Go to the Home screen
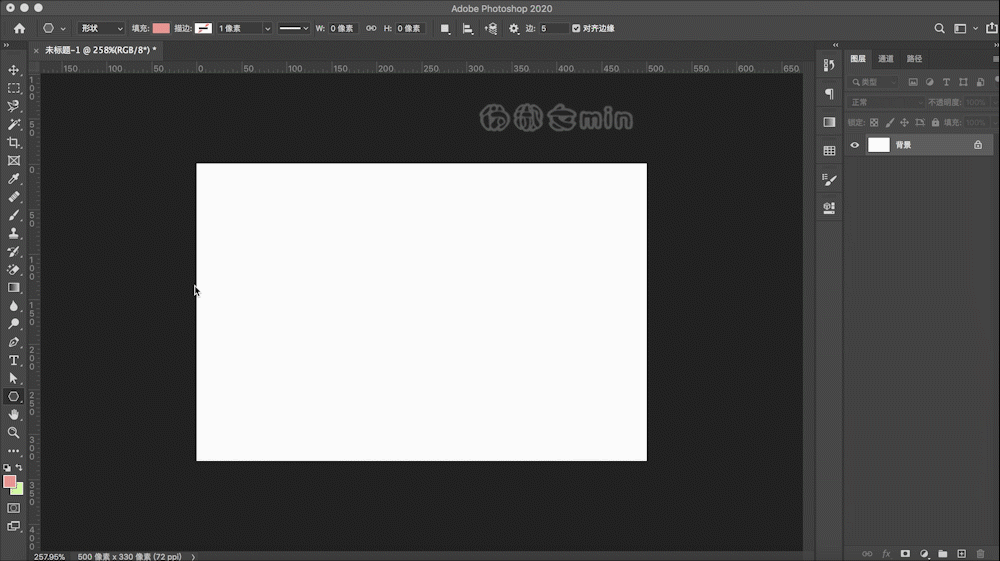Viewport: 1000px width, 561px height. tap(19, 28)
